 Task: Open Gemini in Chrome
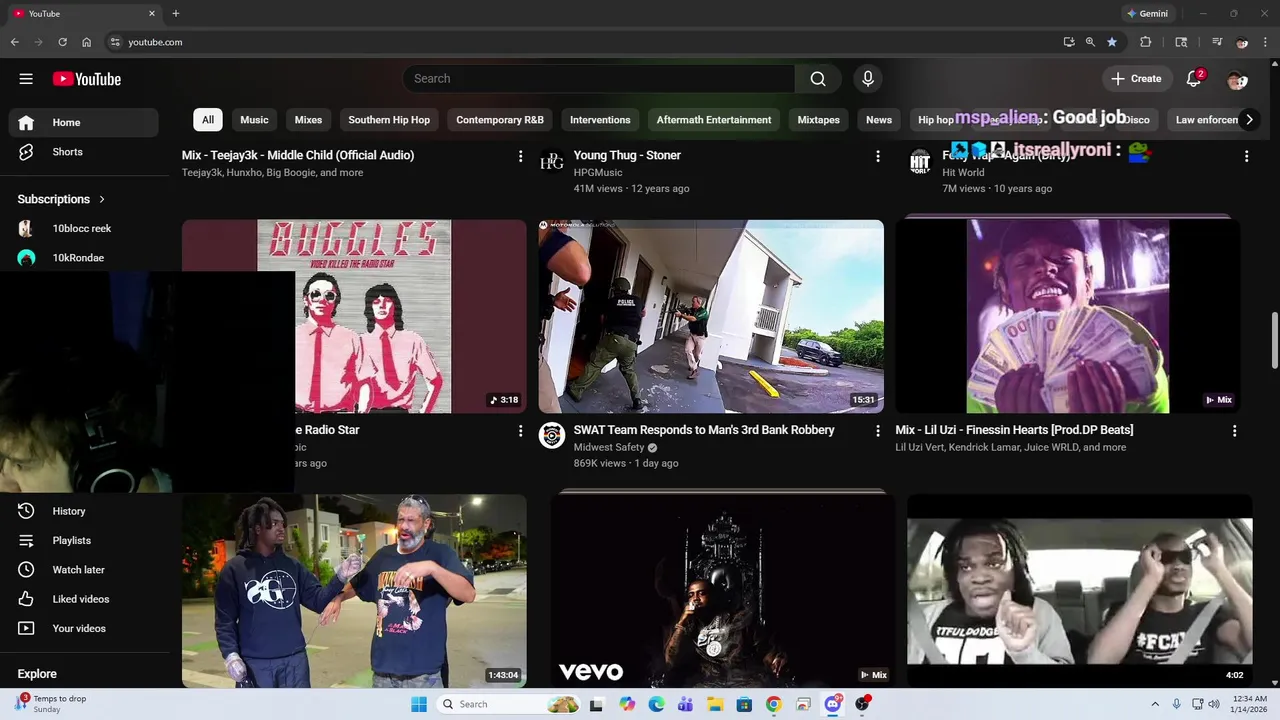pyautogui.click(x=1147, y=14)
